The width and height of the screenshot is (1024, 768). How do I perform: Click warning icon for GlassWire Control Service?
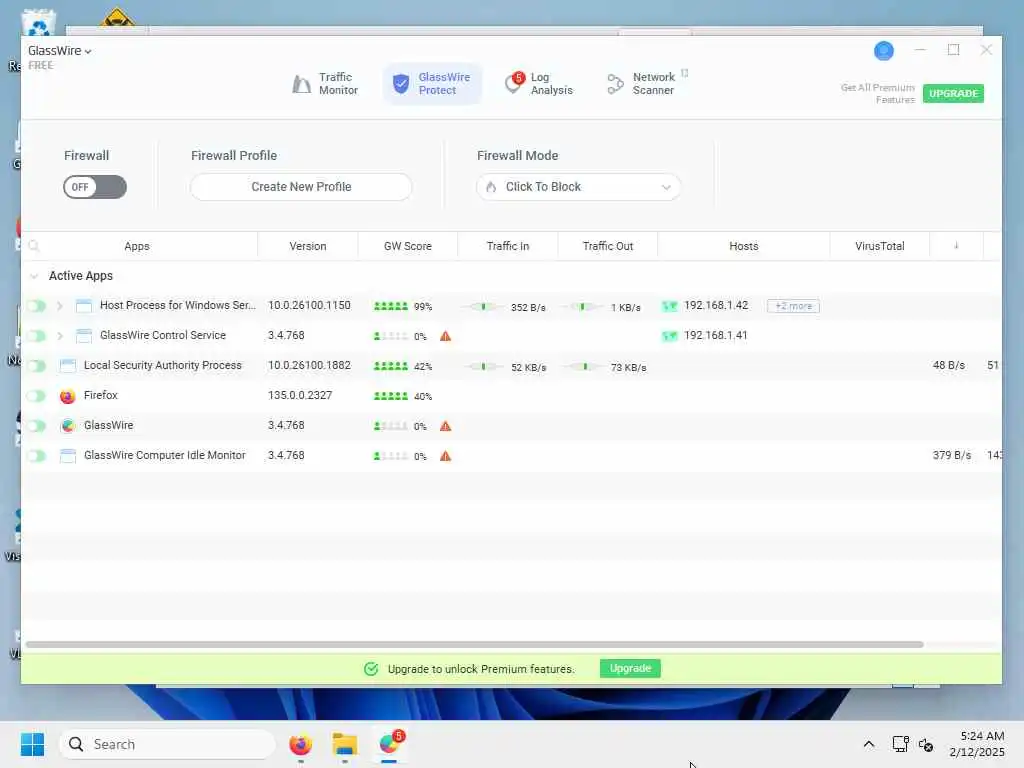coord(445,336)
